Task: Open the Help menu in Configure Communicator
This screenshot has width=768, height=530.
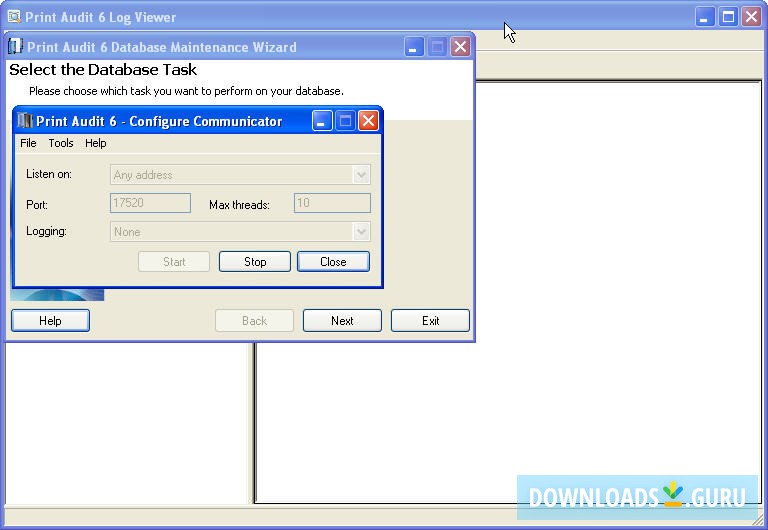Action: pos(96,143)
